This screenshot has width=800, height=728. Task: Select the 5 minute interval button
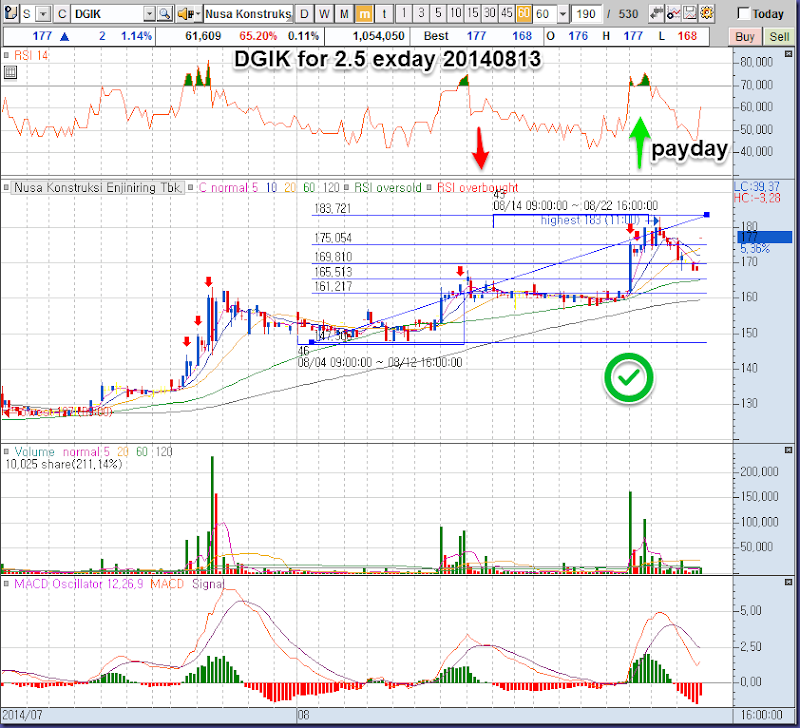(438, 13)
